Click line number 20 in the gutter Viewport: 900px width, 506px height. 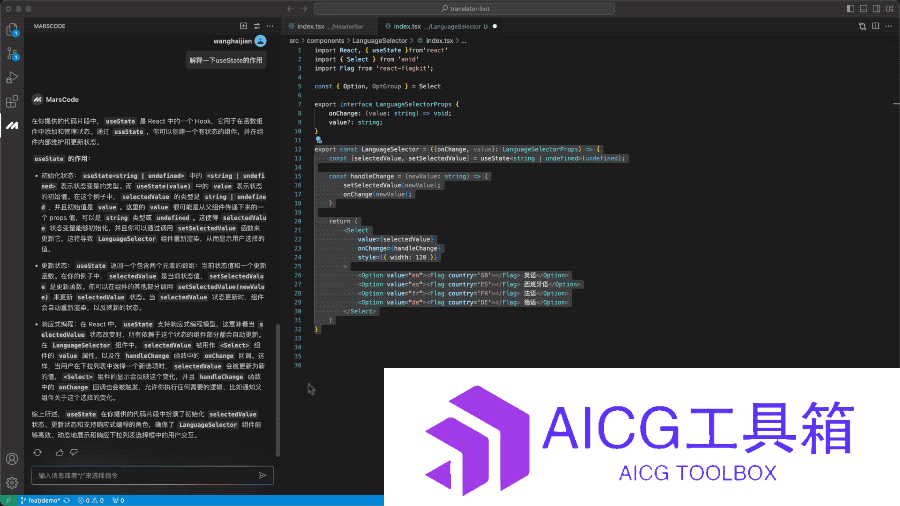298,221
